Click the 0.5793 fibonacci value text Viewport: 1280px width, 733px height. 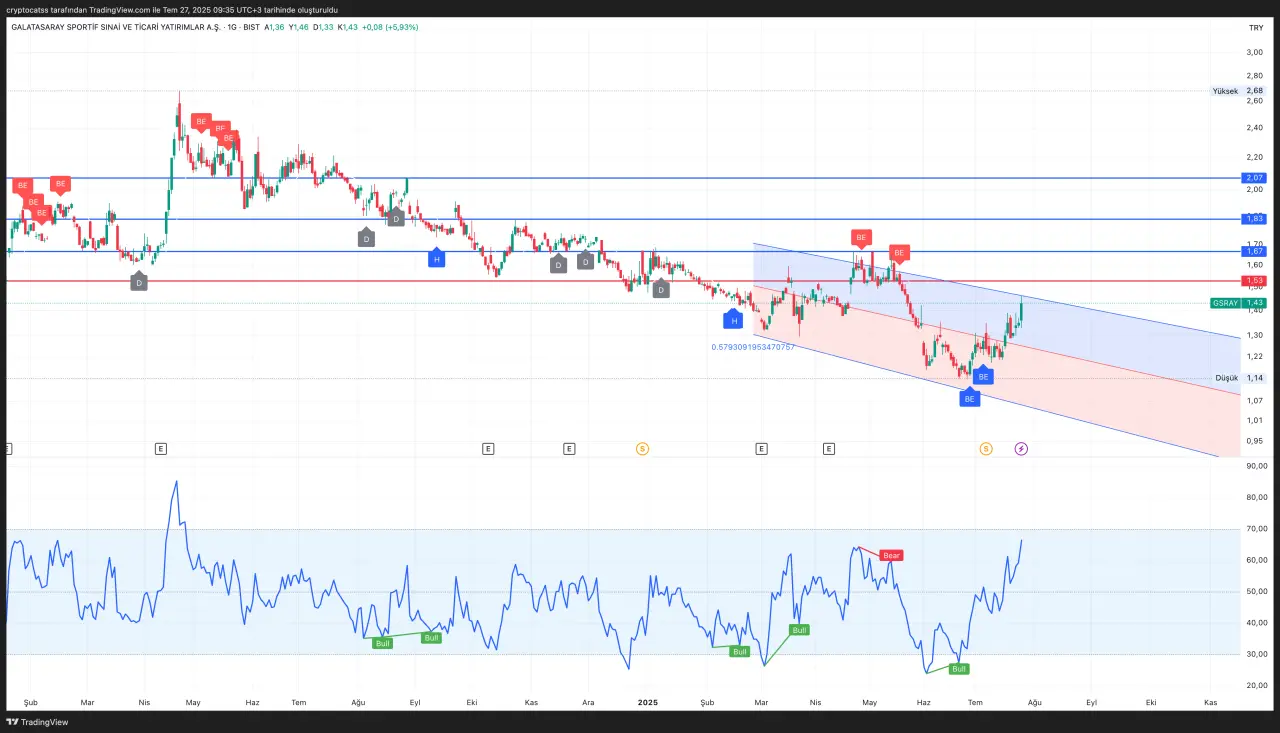click(753, 347)
